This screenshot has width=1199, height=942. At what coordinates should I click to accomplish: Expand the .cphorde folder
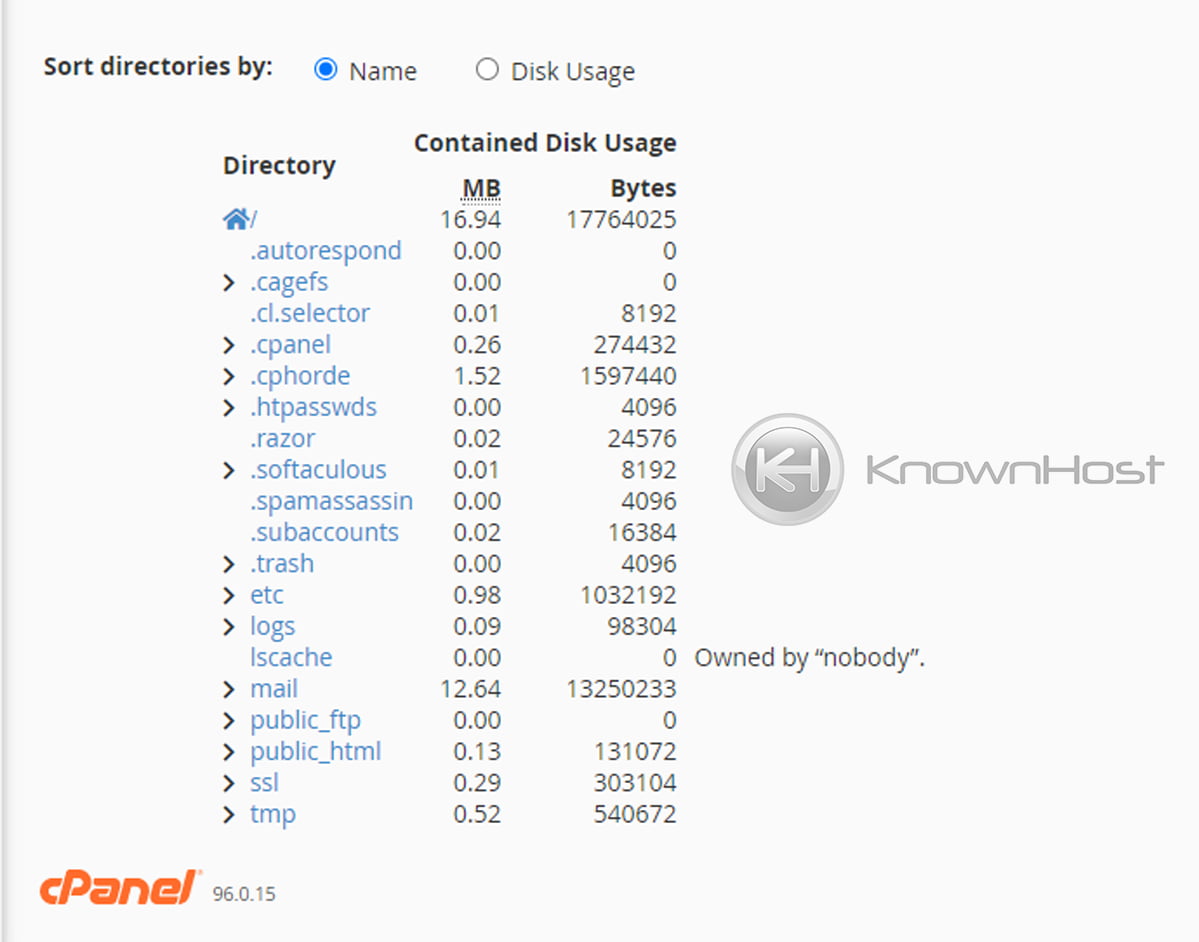point(229,375)
